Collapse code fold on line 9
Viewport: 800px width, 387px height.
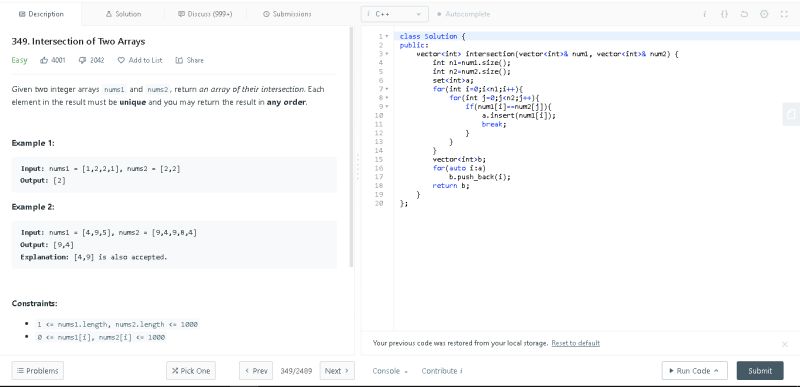(387, 106)
